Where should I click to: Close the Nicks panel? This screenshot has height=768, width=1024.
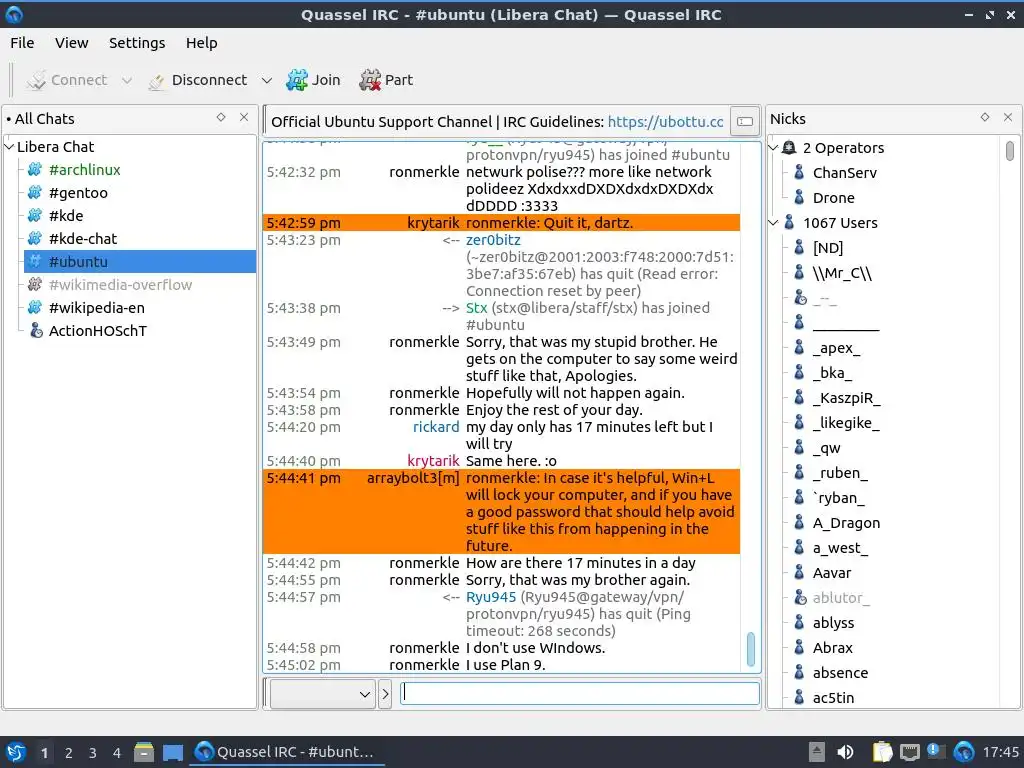pos(1008,118)
